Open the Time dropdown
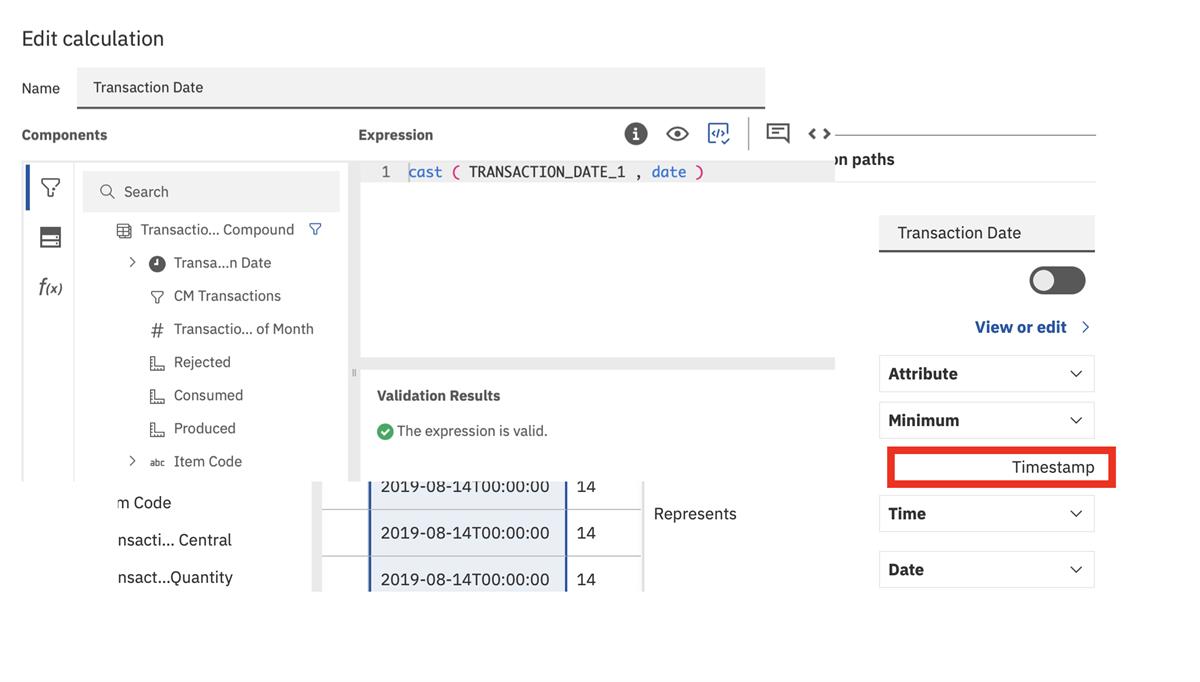 pyautogui.click(x=986, y=513)
